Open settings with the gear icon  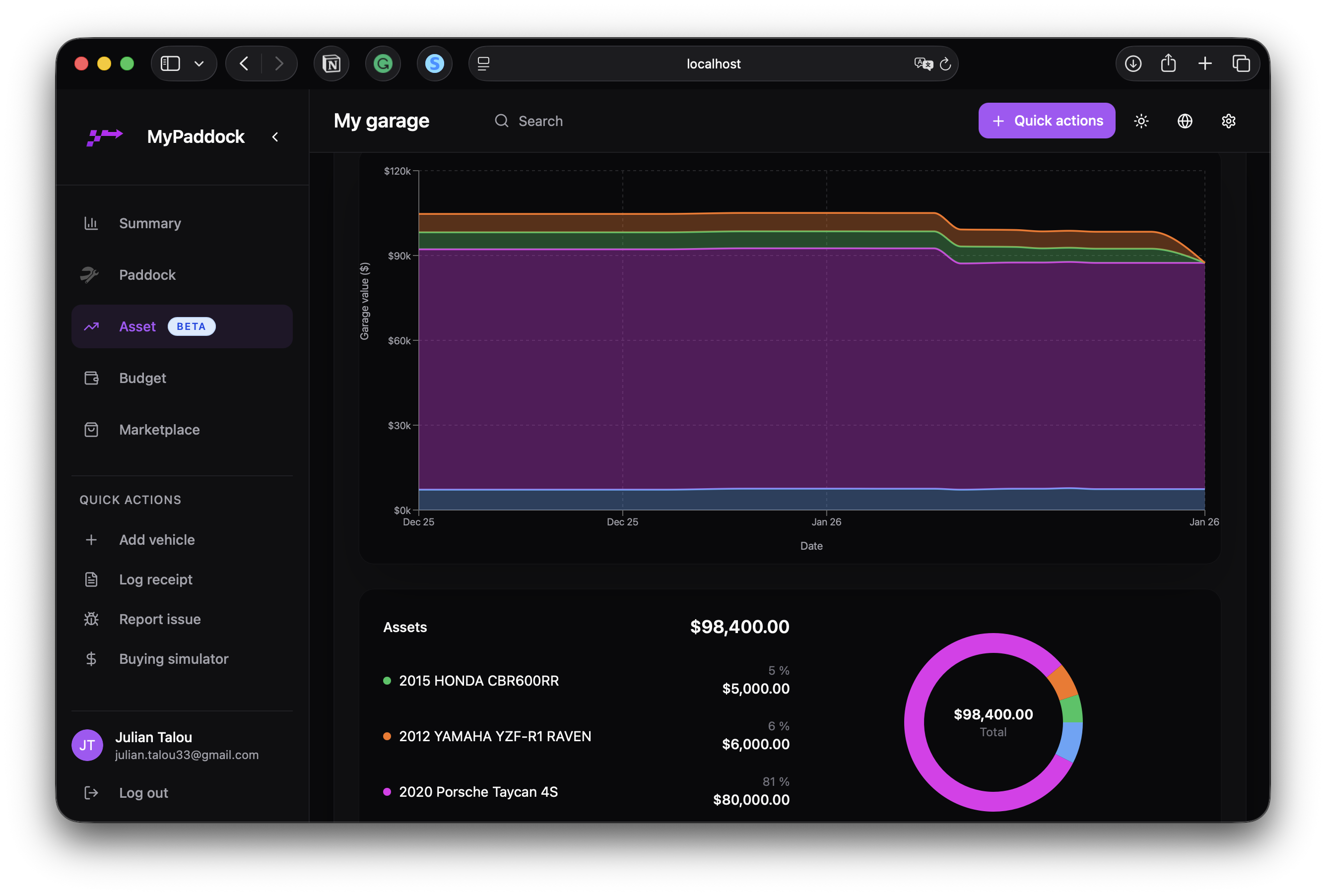coord(1228,121)
